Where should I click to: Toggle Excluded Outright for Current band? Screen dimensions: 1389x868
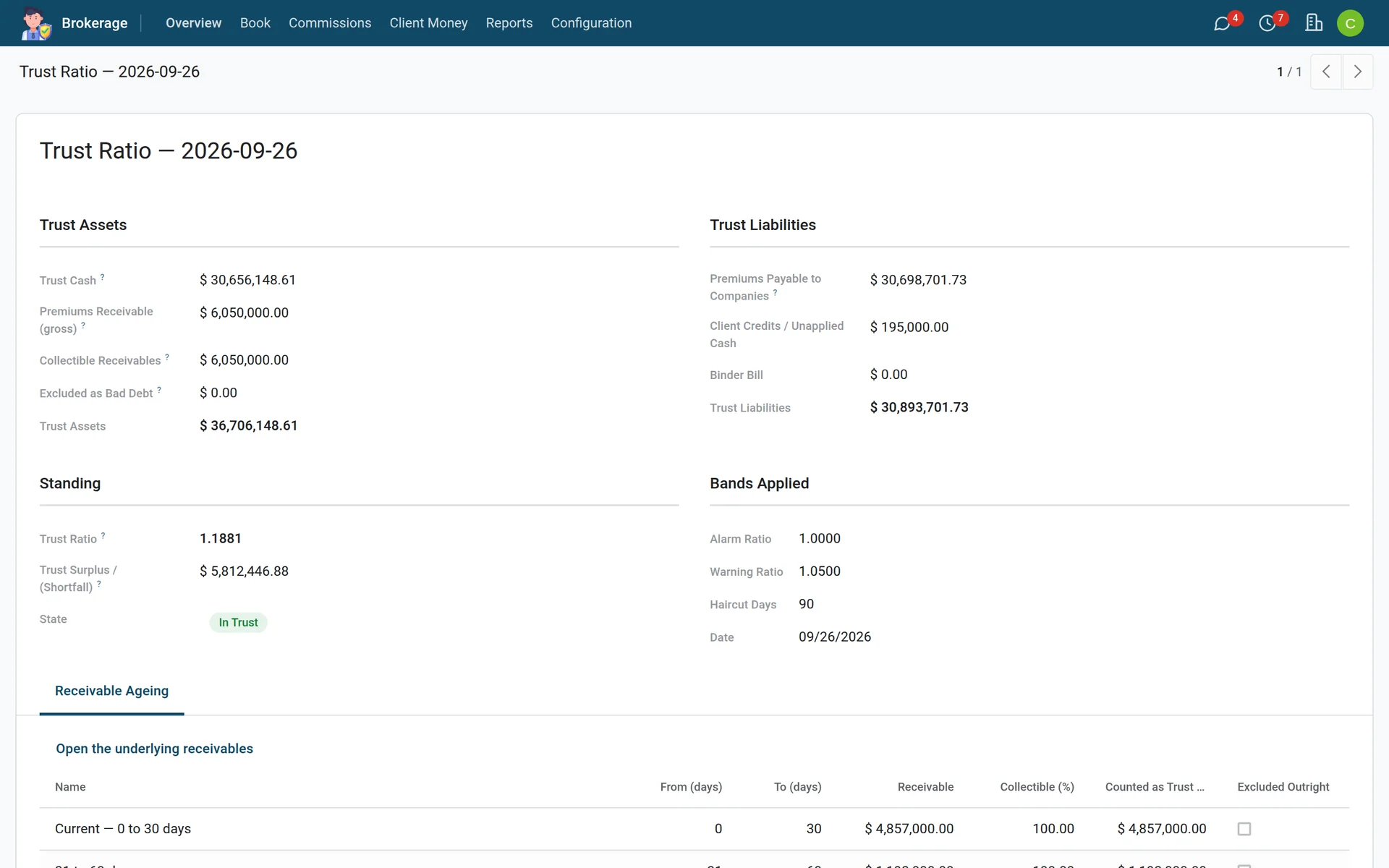[1244, 829]
